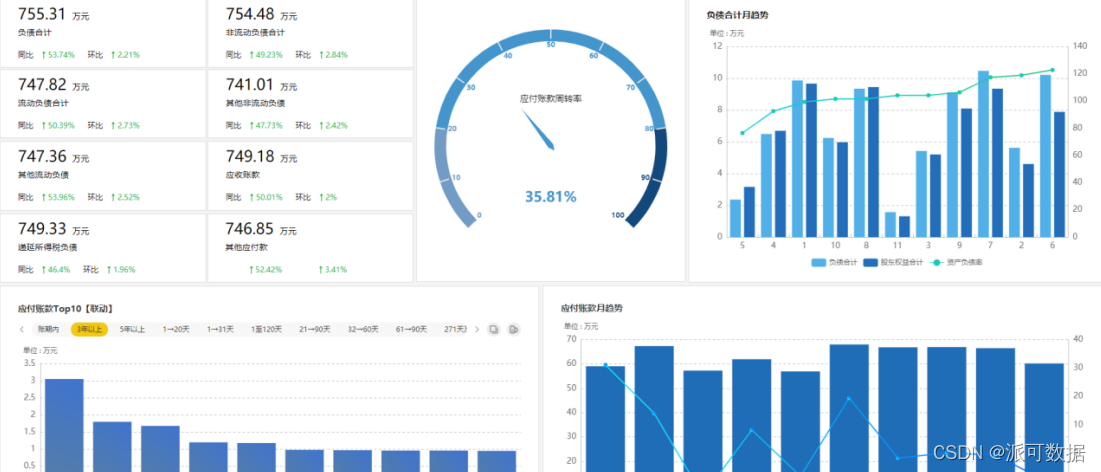Click the first bar in 应付账款月趋势 chart
The image size is (1101, 472).
tap(605, 419)
